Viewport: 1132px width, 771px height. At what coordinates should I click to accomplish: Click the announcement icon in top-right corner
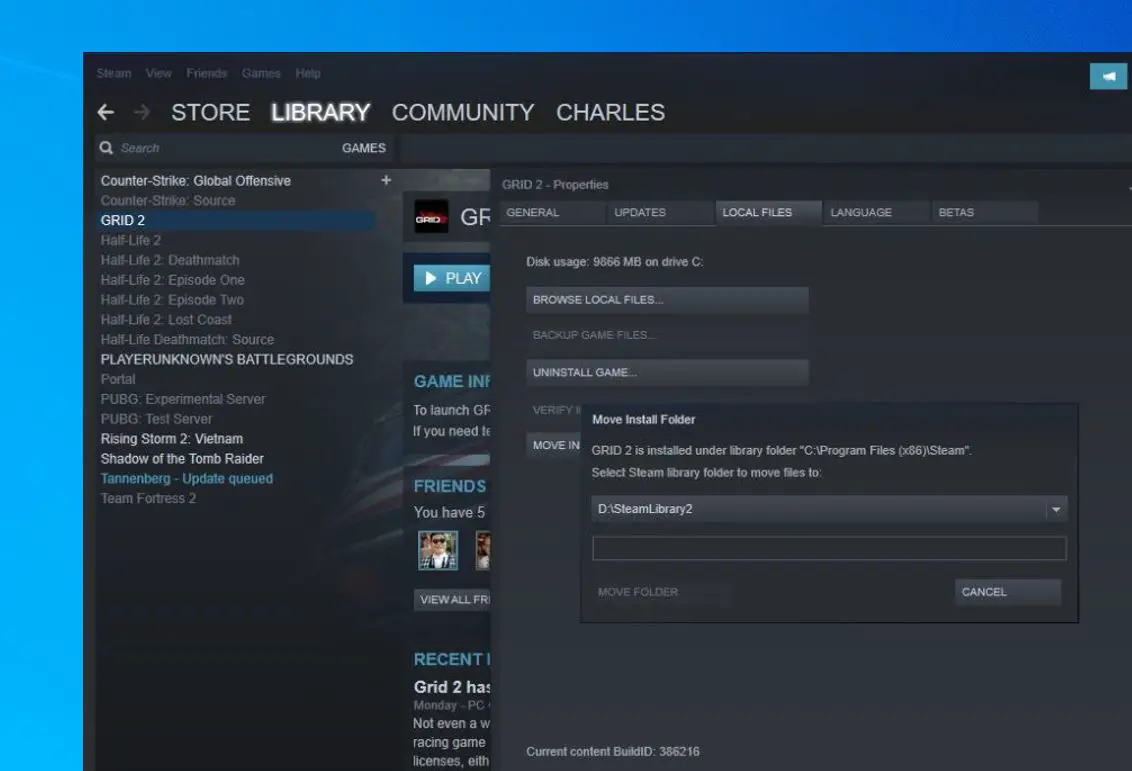[1108, 76]
